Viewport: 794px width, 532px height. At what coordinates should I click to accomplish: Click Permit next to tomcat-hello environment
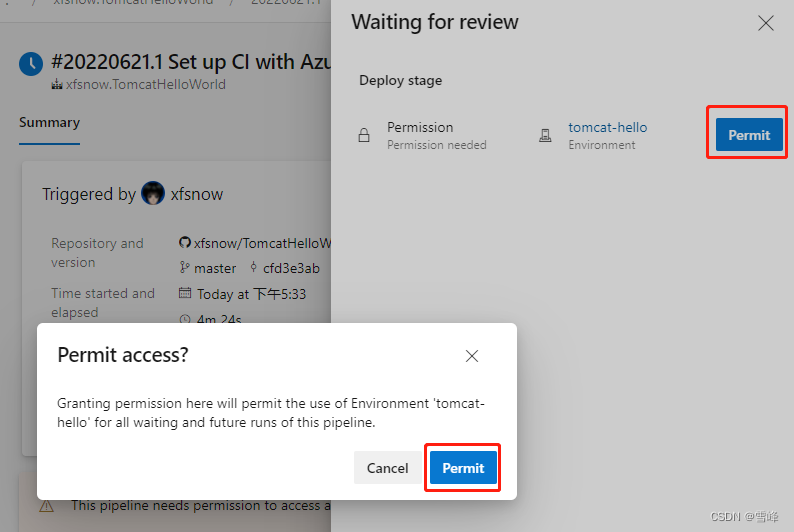click(x=749, y=135)
